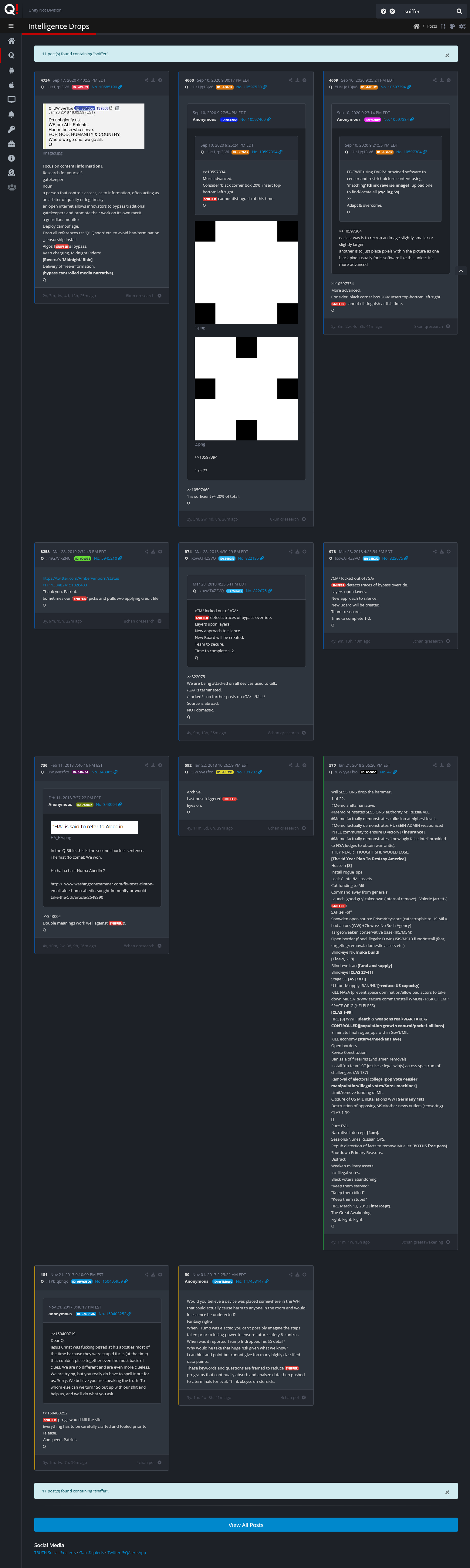Share post 4734
This screenshot has width=470, height=1568.
pyautogui.click(x=146, y=80)
